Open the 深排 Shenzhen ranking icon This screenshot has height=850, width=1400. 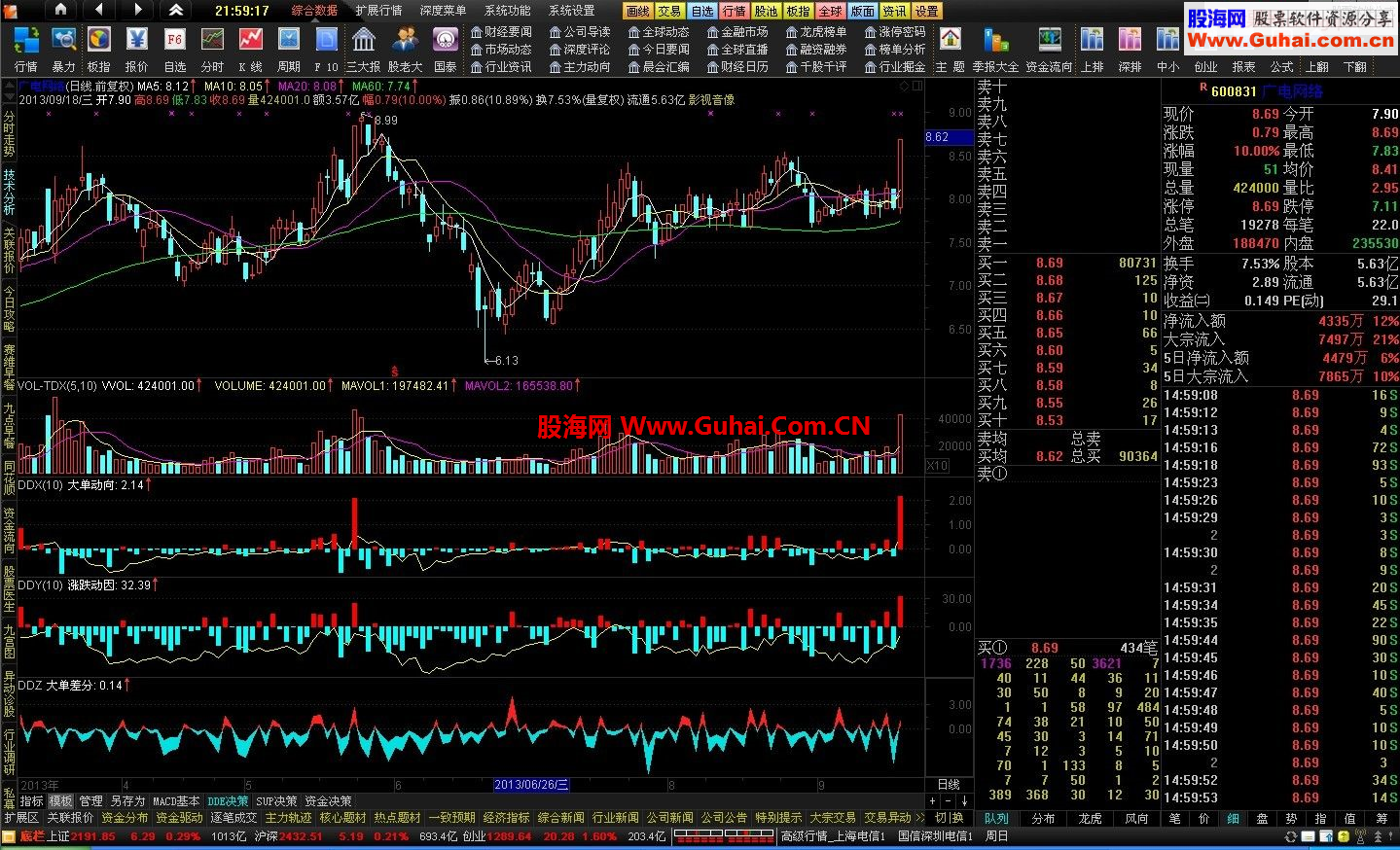[x=1131, y=50]
